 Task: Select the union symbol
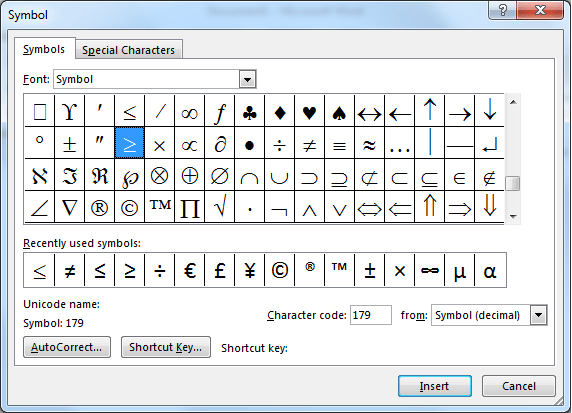[279, 174]
